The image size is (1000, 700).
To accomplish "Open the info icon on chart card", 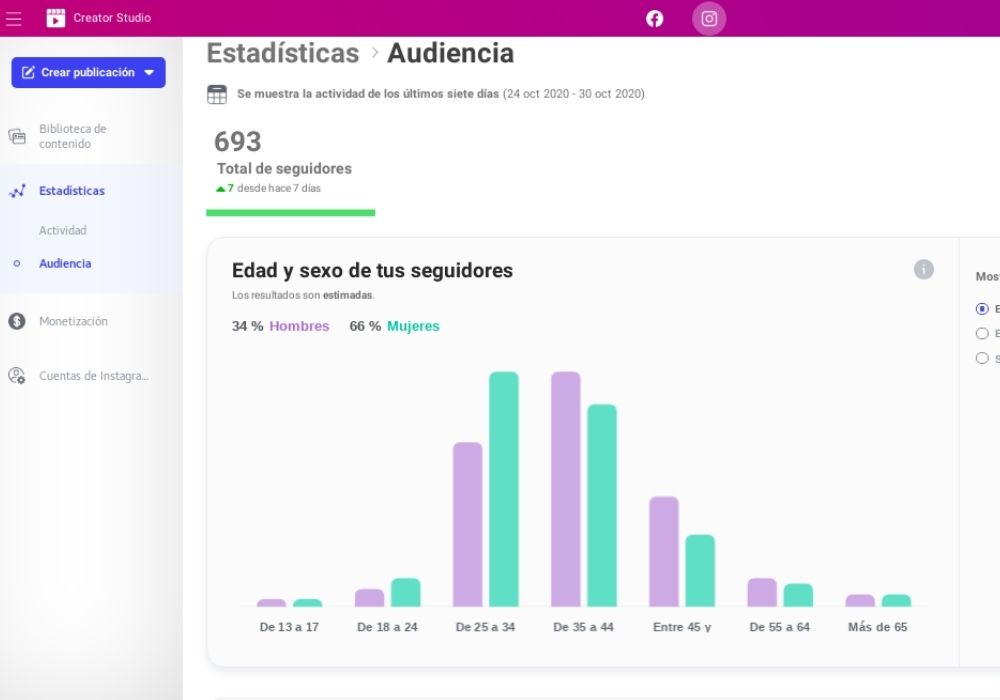I will 924,269.
